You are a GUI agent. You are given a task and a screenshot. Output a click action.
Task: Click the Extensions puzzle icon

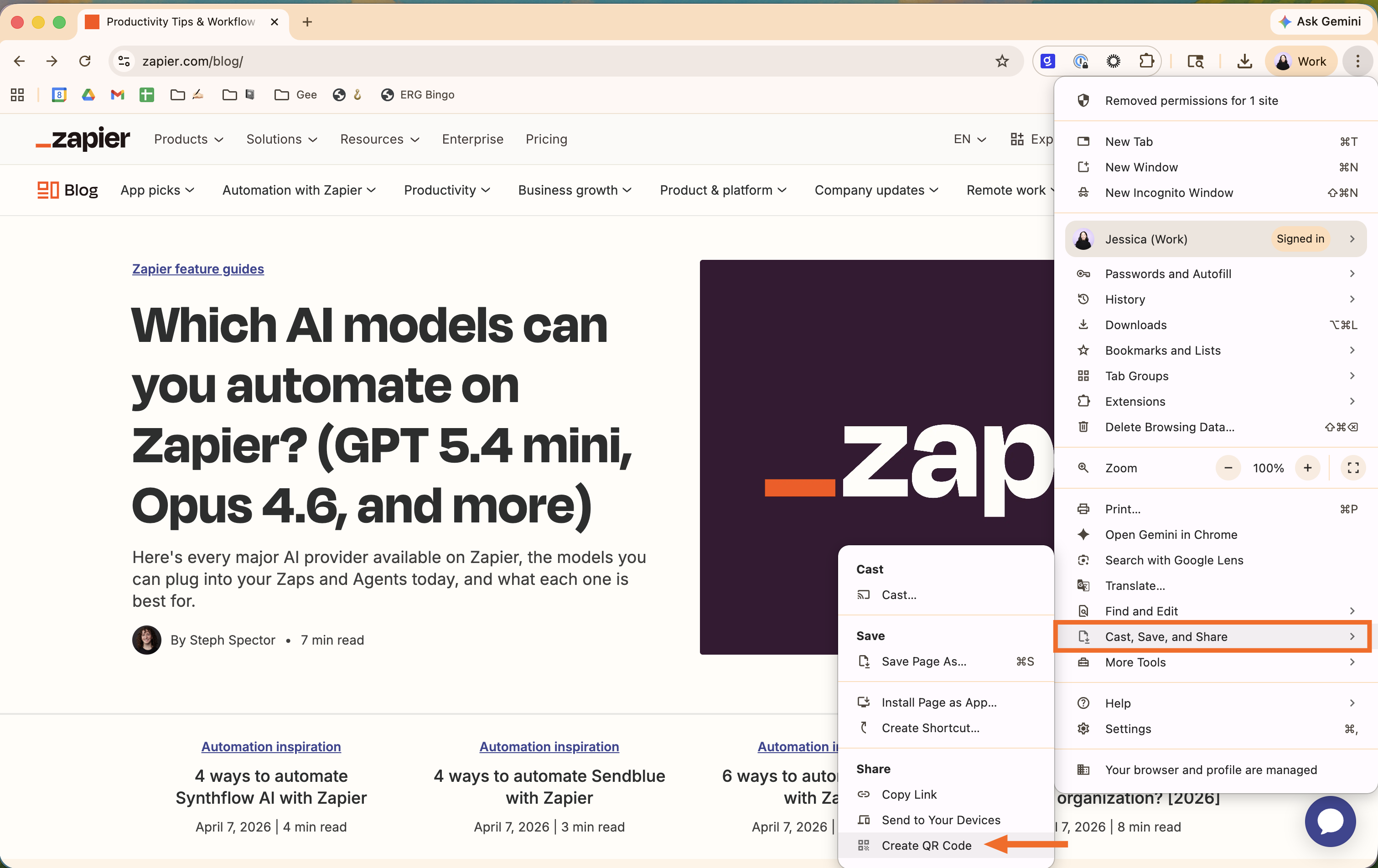point(1147,61)
